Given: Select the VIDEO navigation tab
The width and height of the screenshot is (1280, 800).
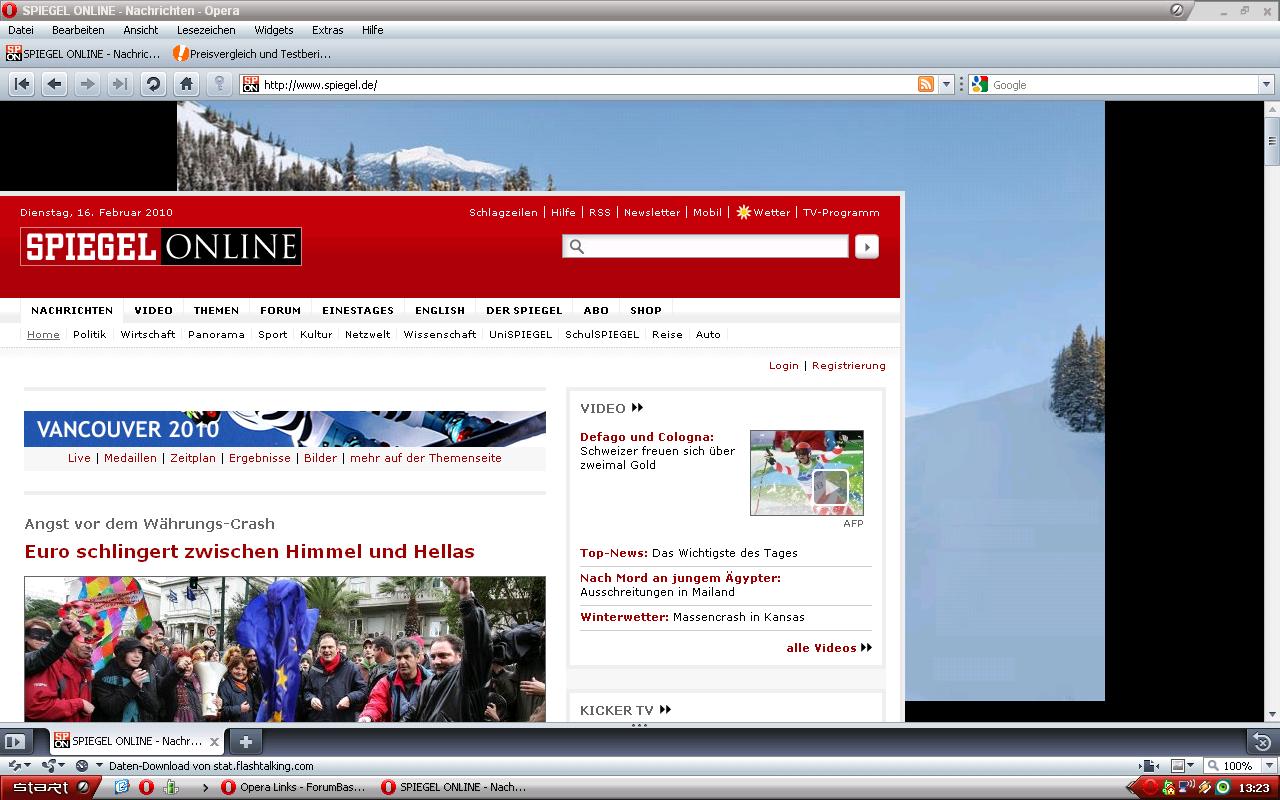Looking at the screenshot, I should point(154,310).
